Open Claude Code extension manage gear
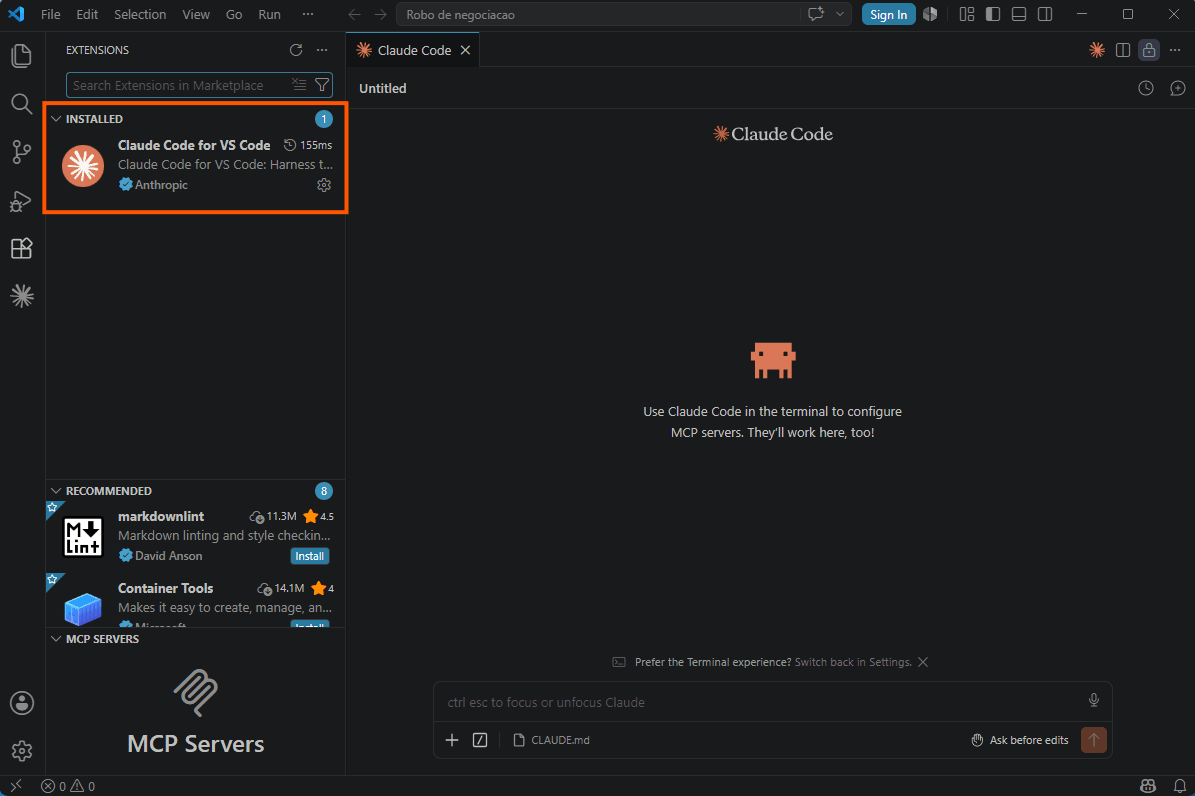1195x796 pixels. click(x=324, y=185)
